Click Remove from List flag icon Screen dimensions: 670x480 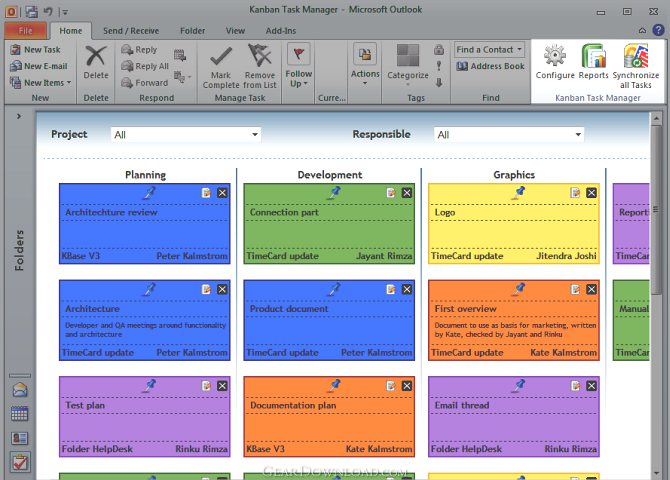click(x=259, y=56)
